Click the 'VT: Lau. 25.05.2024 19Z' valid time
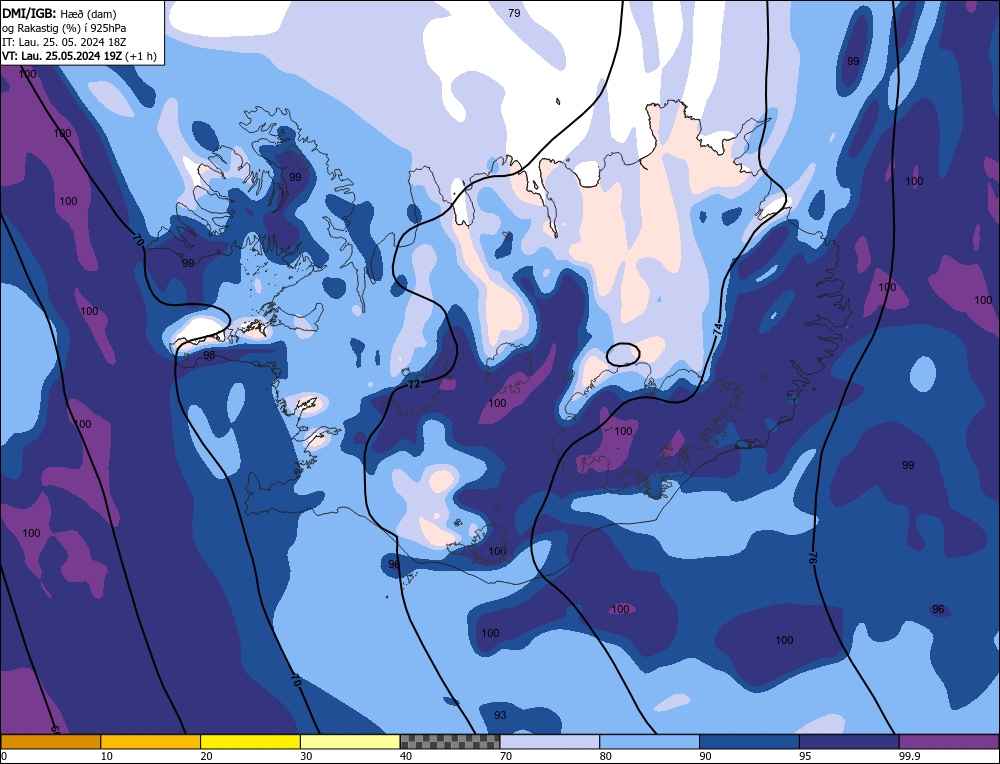1000x764 pixels. [62, 56]
